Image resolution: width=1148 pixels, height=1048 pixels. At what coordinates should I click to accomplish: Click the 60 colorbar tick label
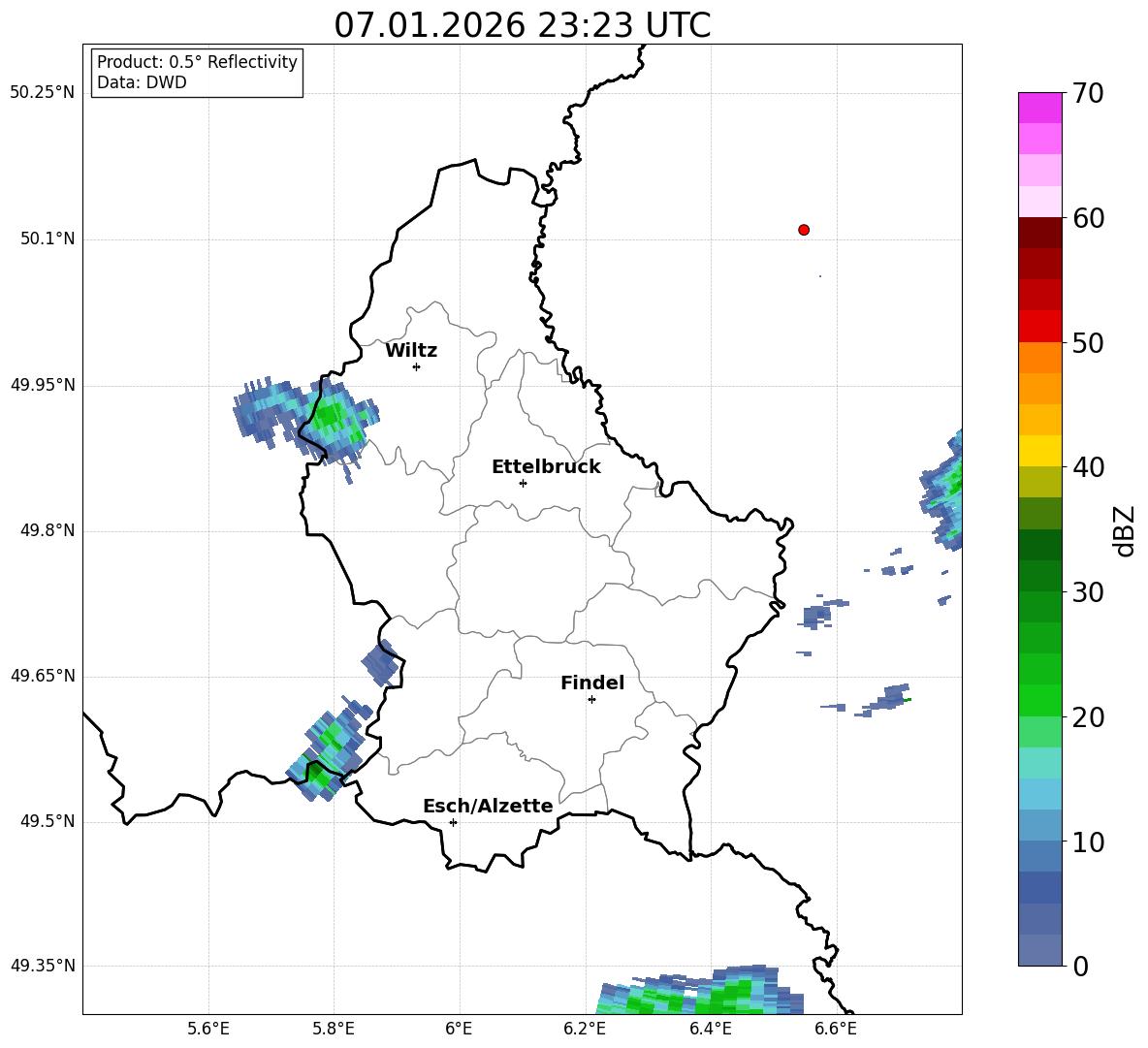pyautogui.click(x=1088, y=218)
